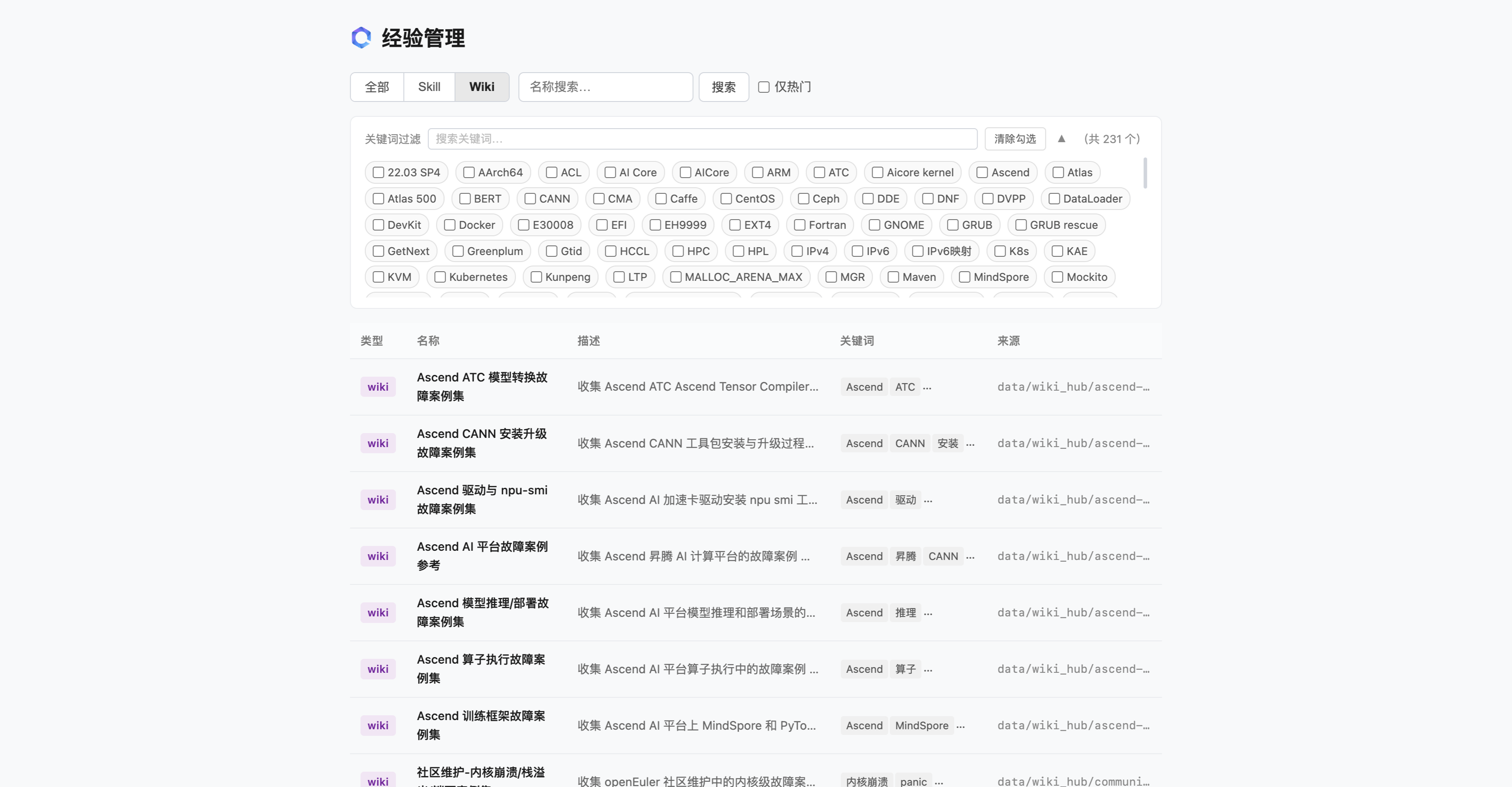Tick the Greenplum keyword
The width and height of the screenshot is (1512, 787).
click(458, 251)
